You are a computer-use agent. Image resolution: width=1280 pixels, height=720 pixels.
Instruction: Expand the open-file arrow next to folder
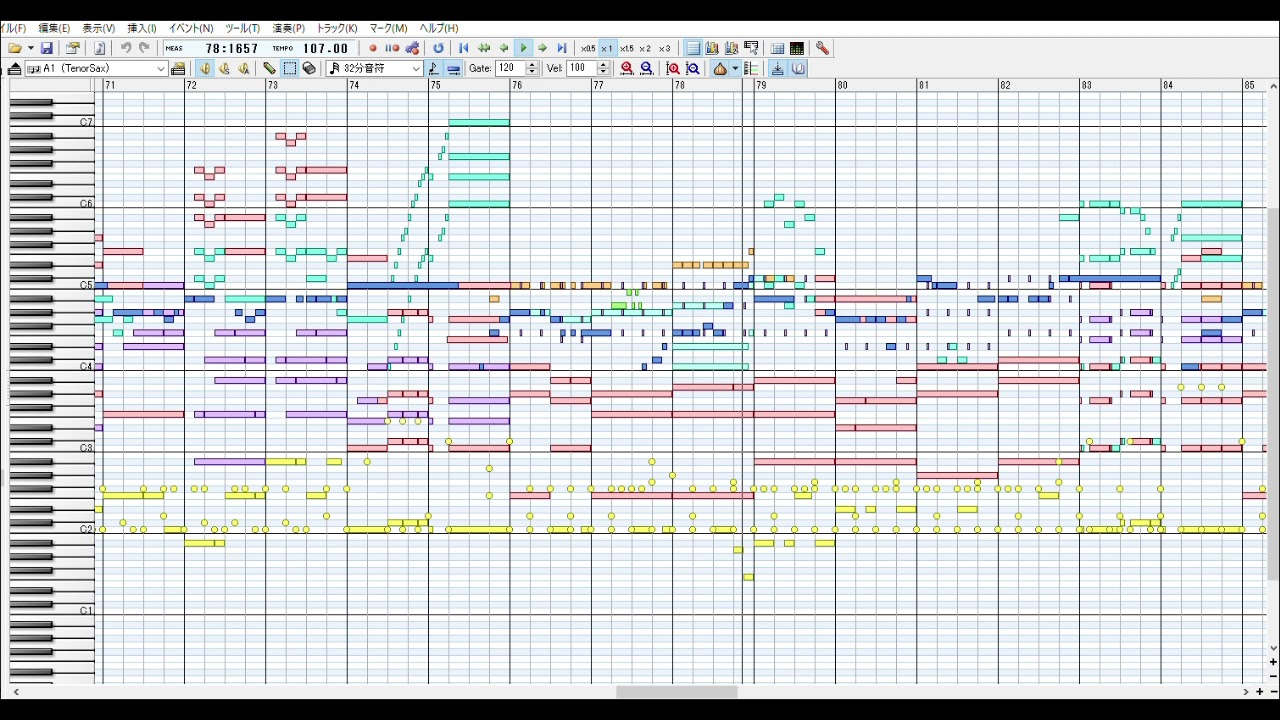coord(30,48)
